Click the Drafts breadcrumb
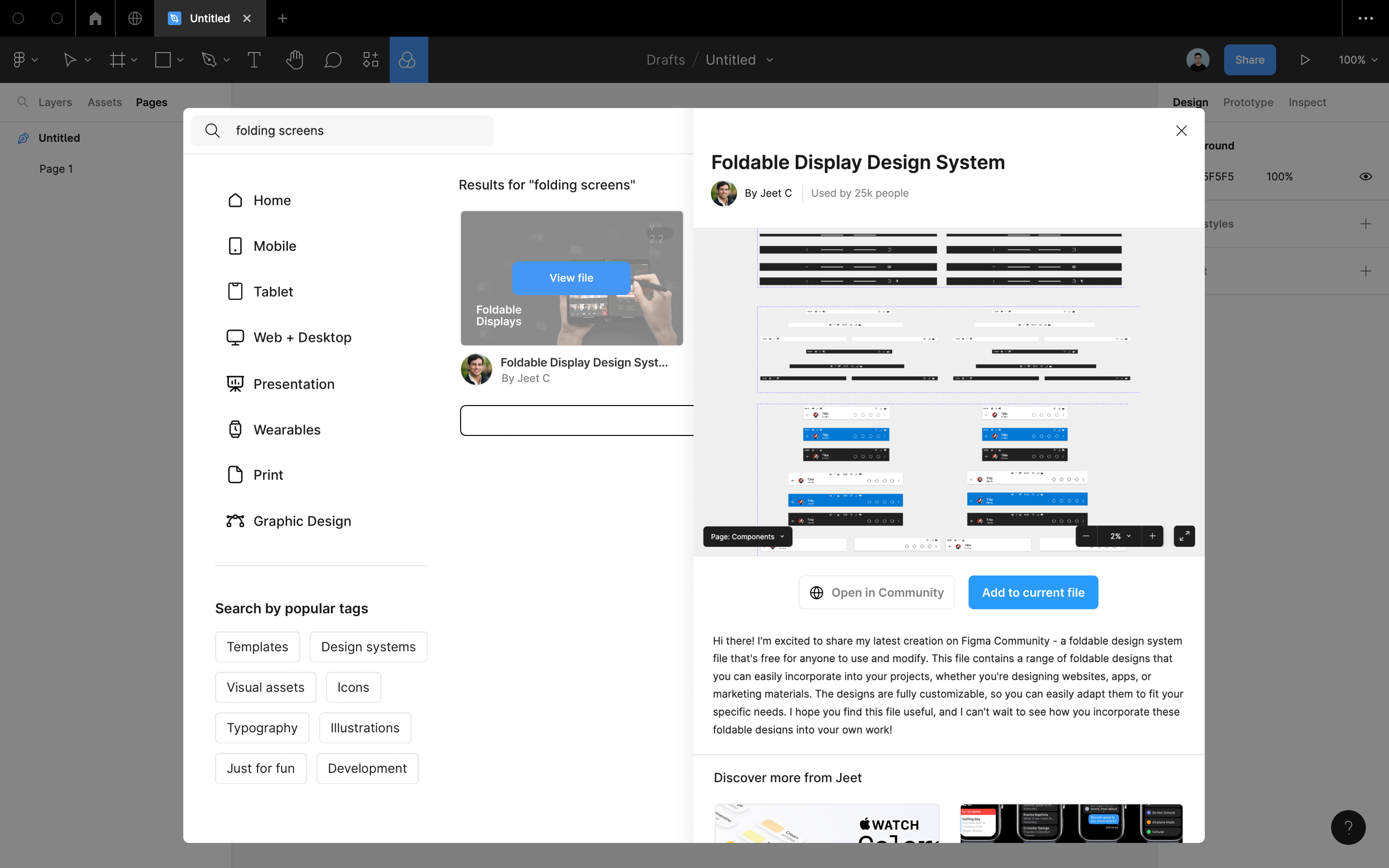Image resolution: width=1389 pixels, height=868 pixels. tap(665, 60)
